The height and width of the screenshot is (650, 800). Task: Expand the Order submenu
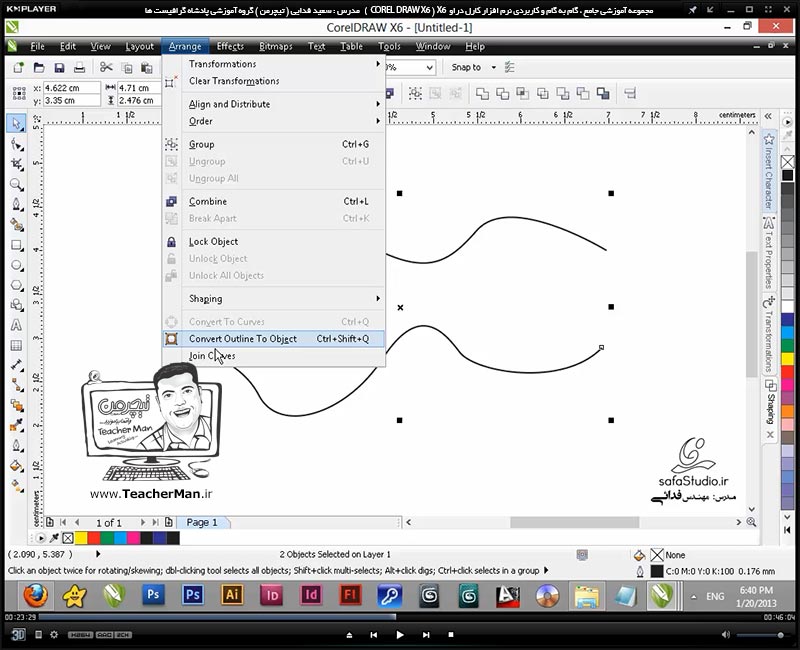285,121
